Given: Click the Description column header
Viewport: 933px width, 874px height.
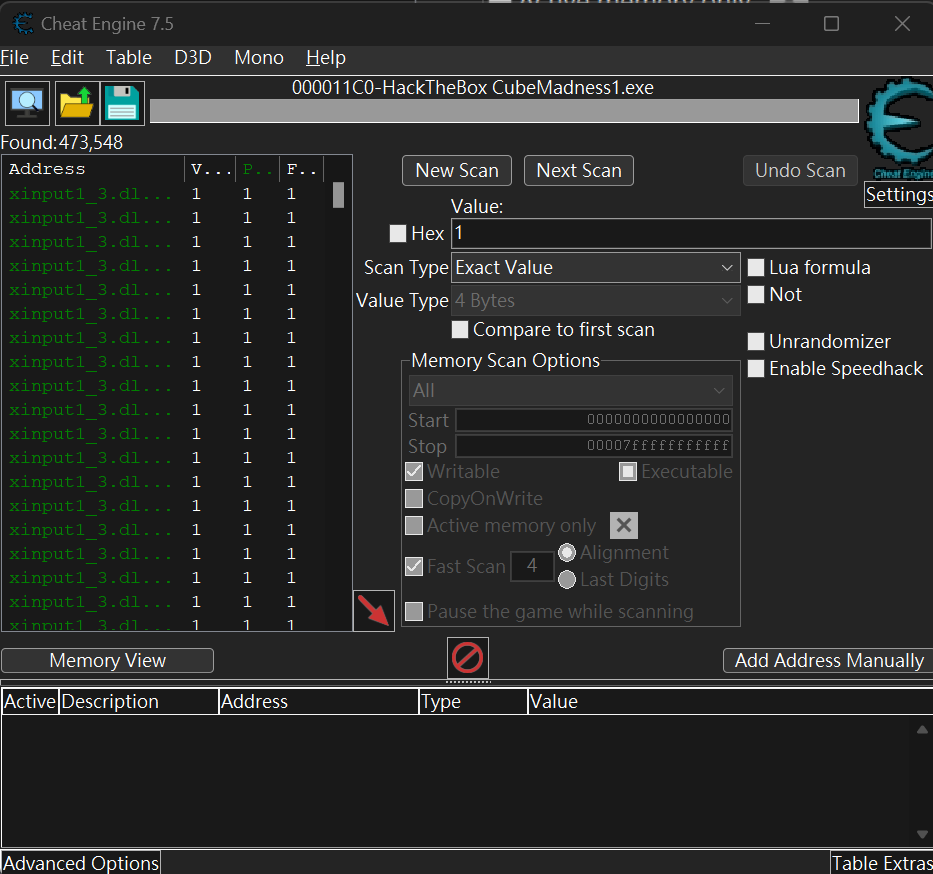Looking at the screenshot, I should 139,701.
